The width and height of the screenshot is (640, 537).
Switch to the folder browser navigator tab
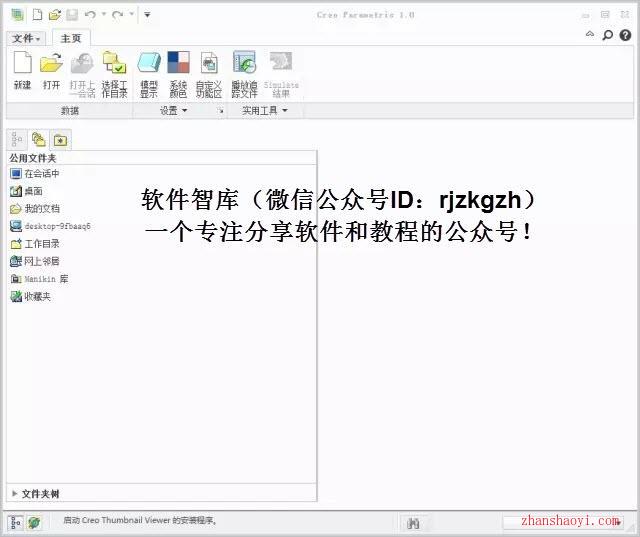39,140
